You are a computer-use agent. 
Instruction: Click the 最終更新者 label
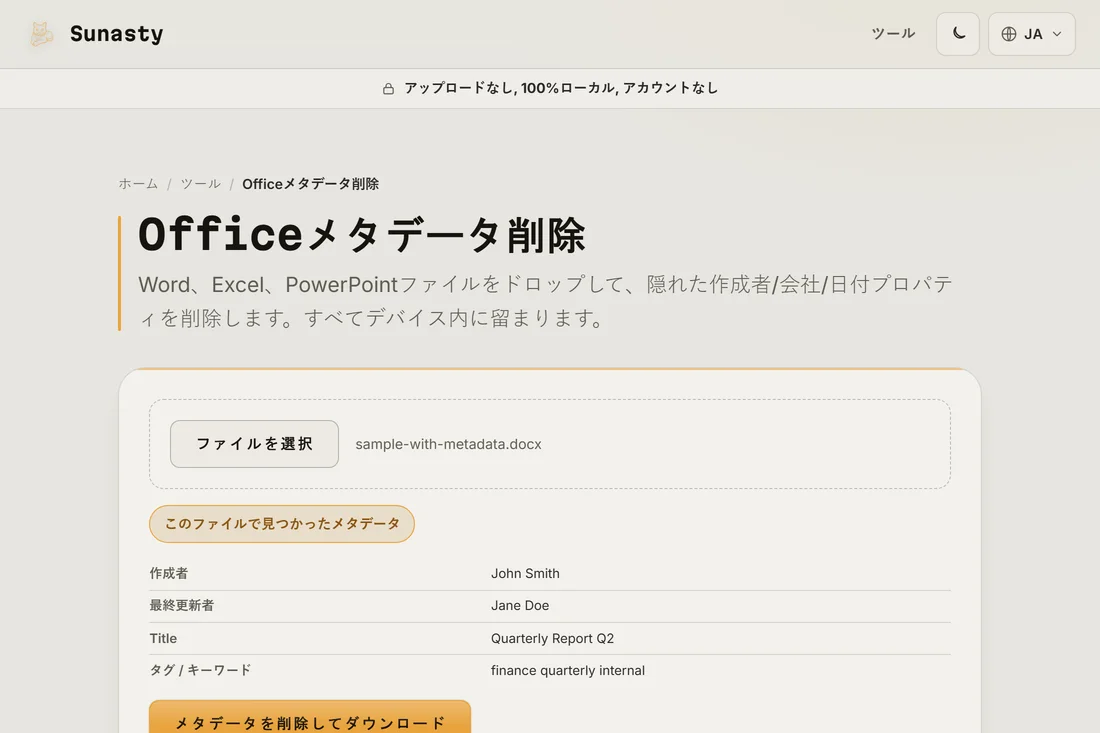point(182,605)
